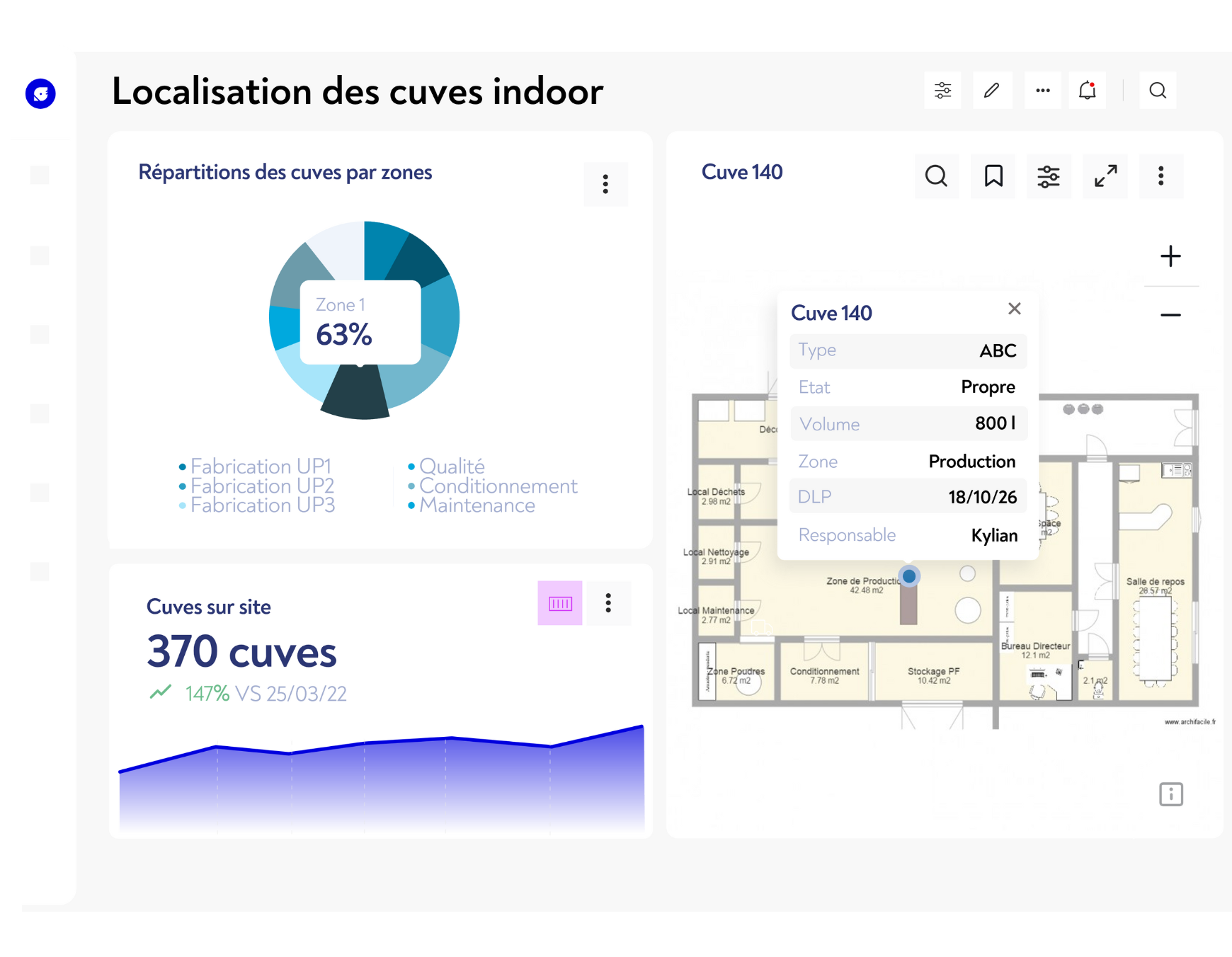This screenshot has width=1232, height=957.
Task: Close the Cuve 140 details popup
Action: (1014, 309)
